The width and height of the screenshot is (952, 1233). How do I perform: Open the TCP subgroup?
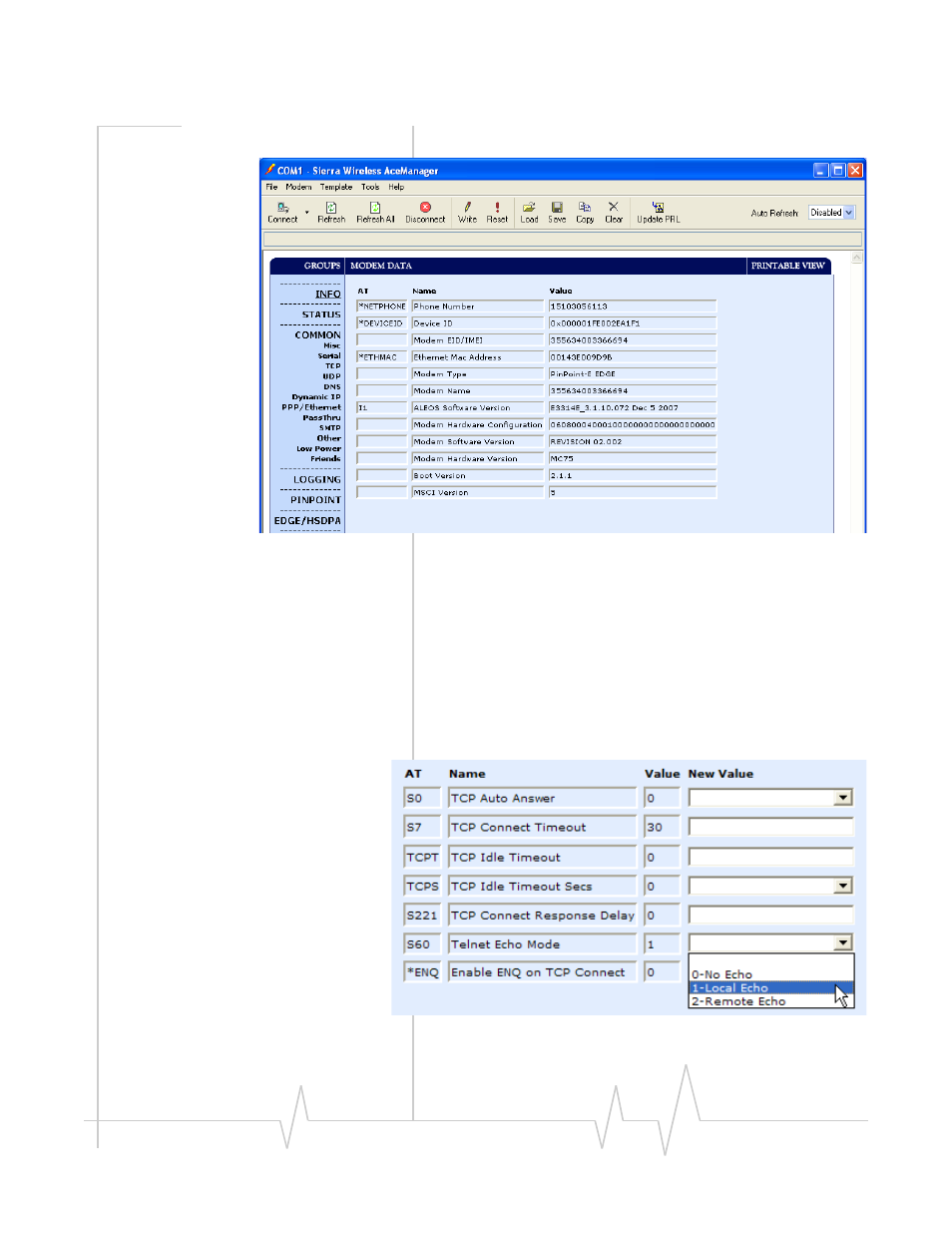coord(332,366)
